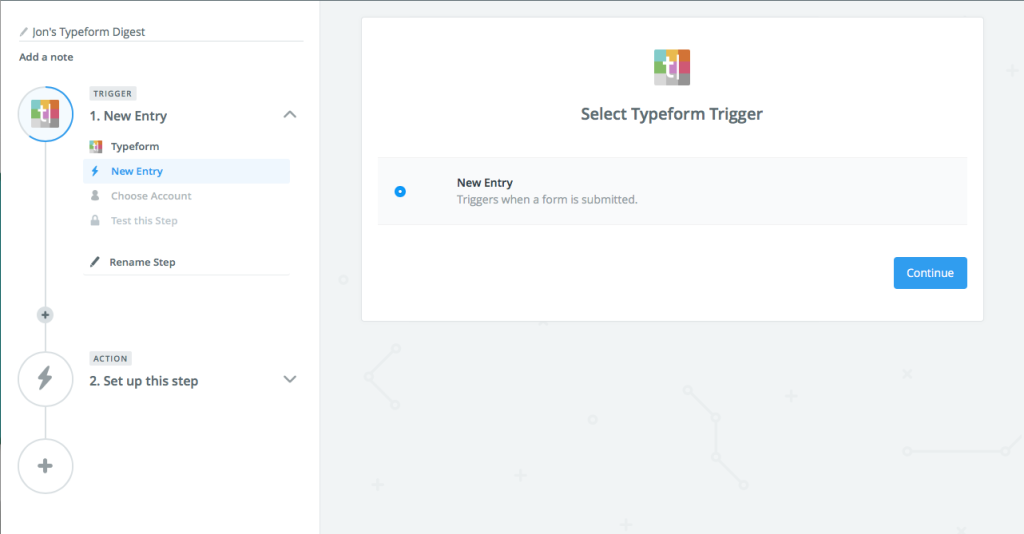
Task: Collapse the 1. New Entry trigger step
Action: [290, 115]
